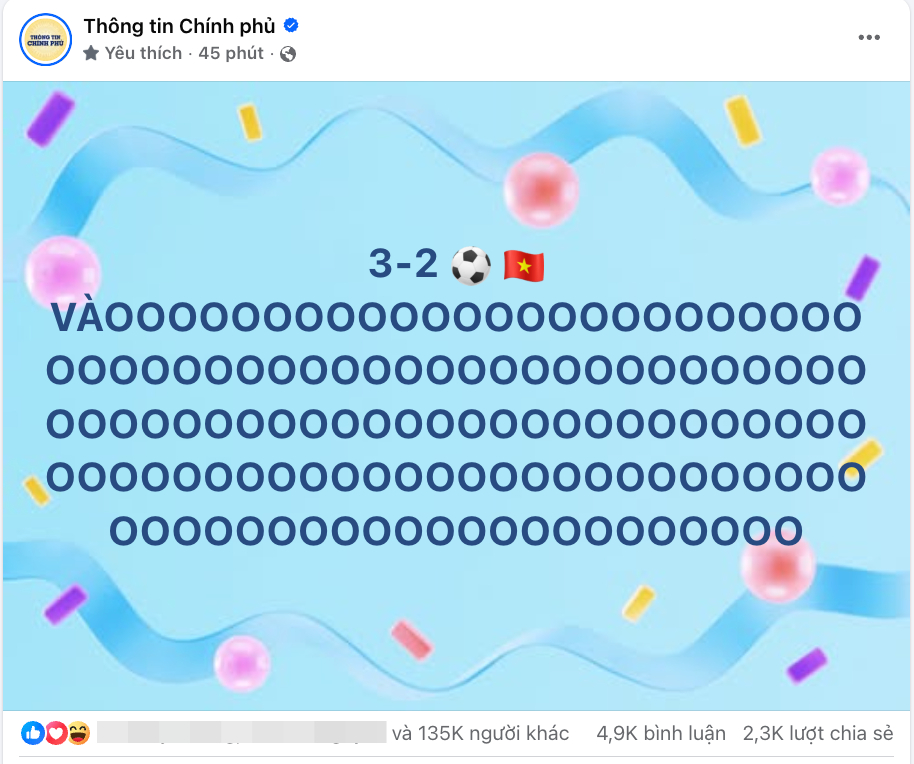Click the Yêu thích favorites label

[x=143, y=53]
